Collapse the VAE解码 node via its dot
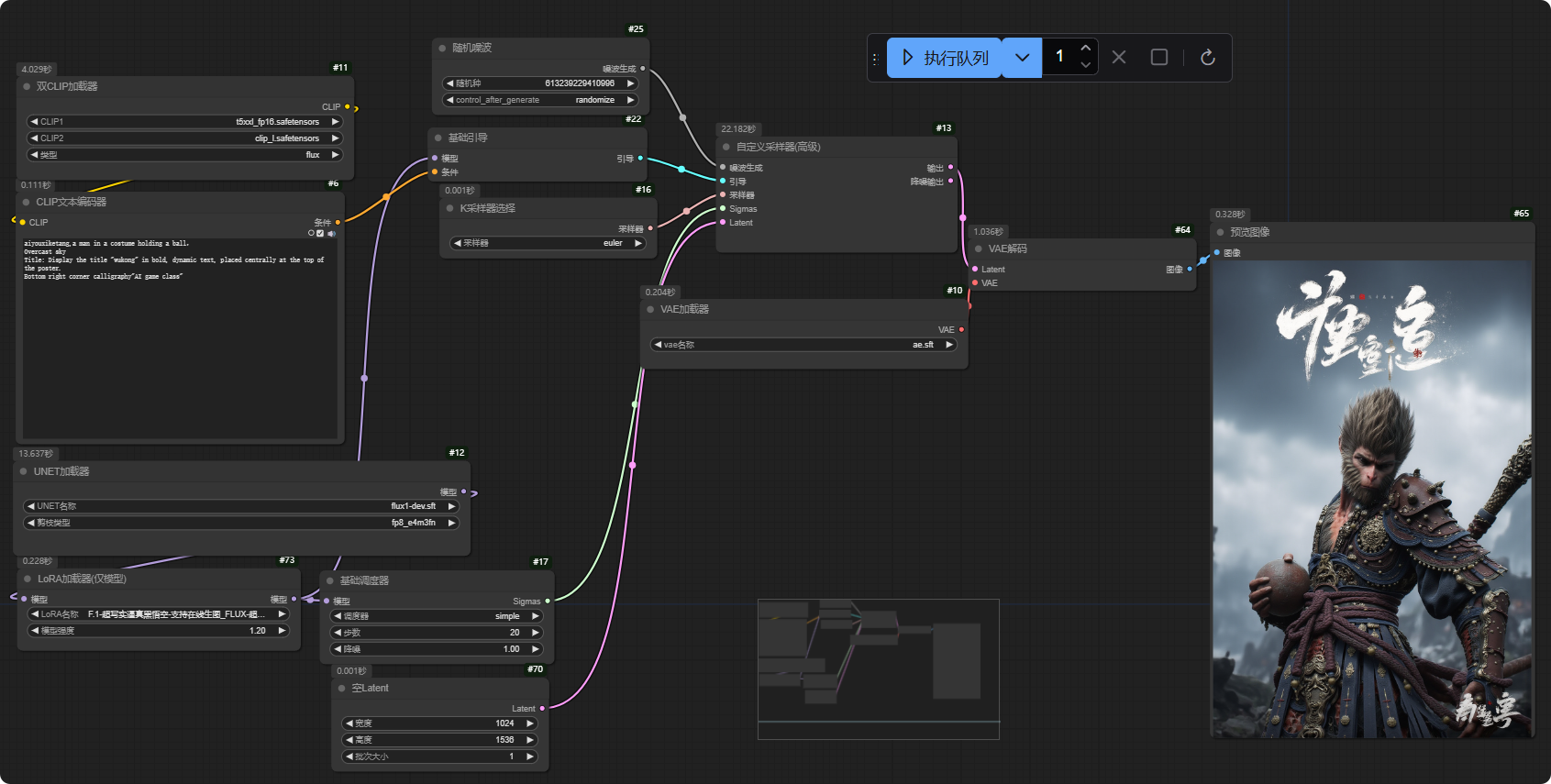The width and height of the screenshot is (1551, 784). point(979,248)
